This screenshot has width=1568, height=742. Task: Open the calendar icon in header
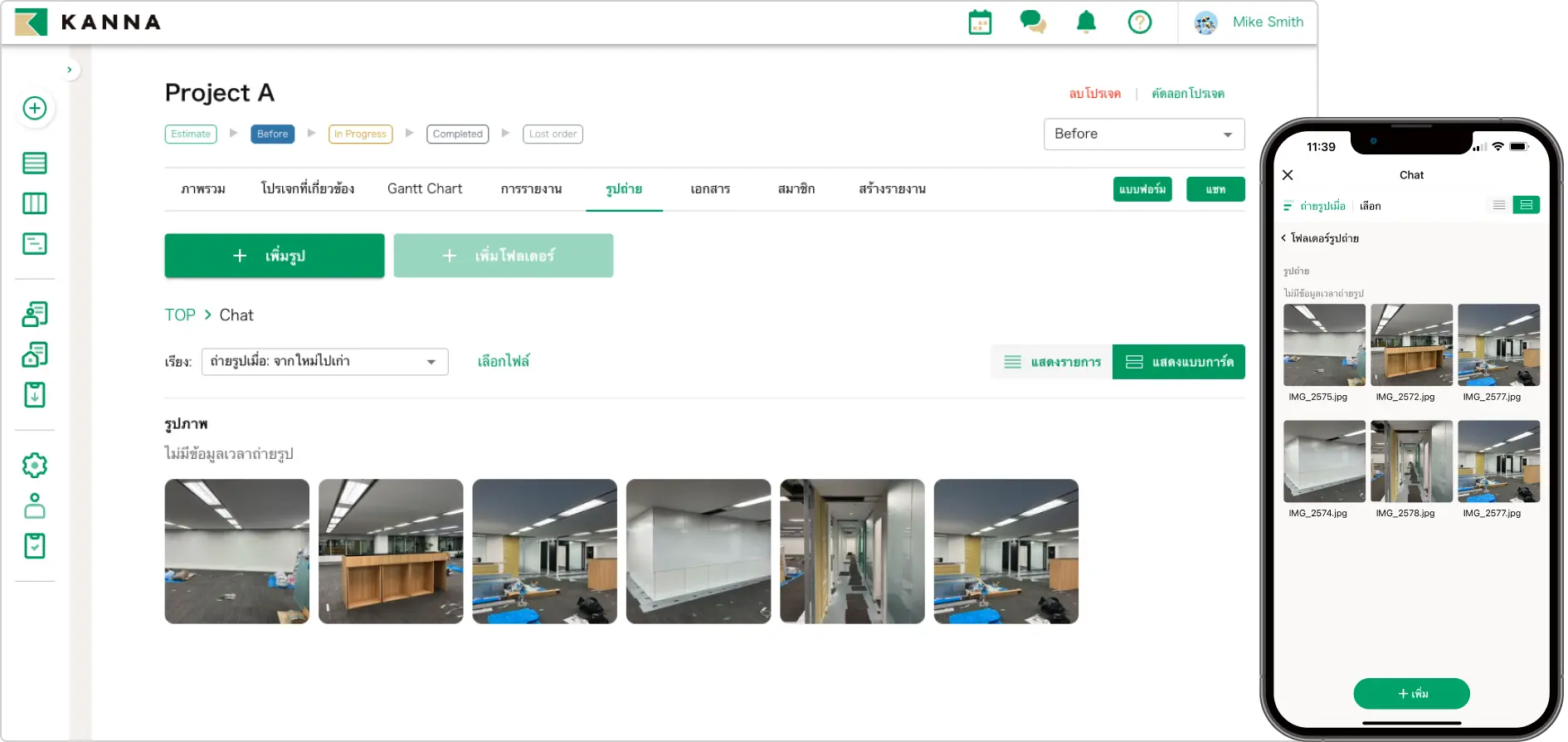(x=980, y=22)
